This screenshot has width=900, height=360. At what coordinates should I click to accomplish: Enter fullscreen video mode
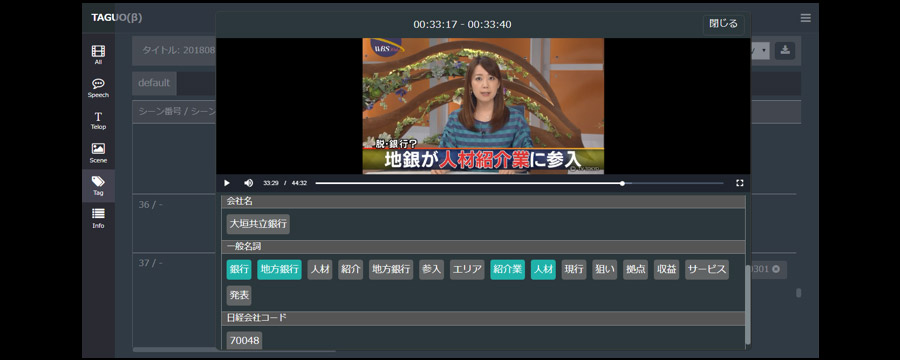click(739, 183)
